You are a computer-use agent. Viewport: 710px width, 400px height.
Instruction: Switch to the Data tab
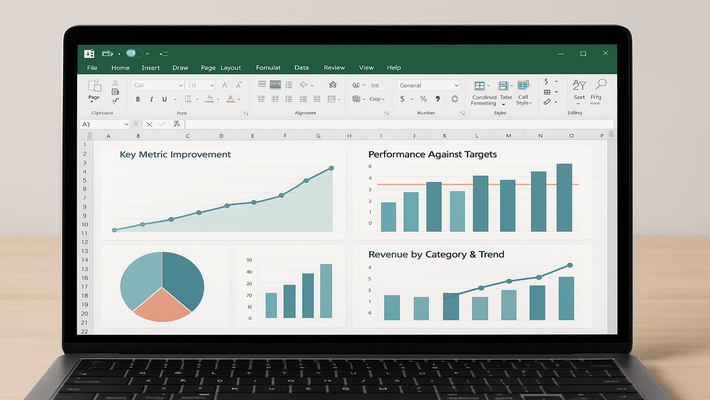coord(301,67)
